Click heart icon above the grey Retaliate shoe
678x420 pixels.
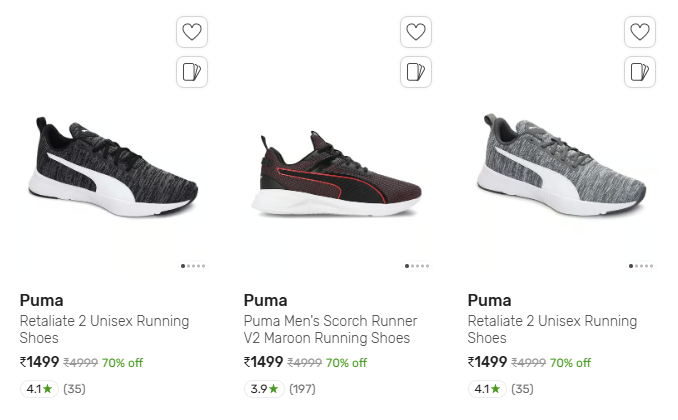(x=640, y=32)
